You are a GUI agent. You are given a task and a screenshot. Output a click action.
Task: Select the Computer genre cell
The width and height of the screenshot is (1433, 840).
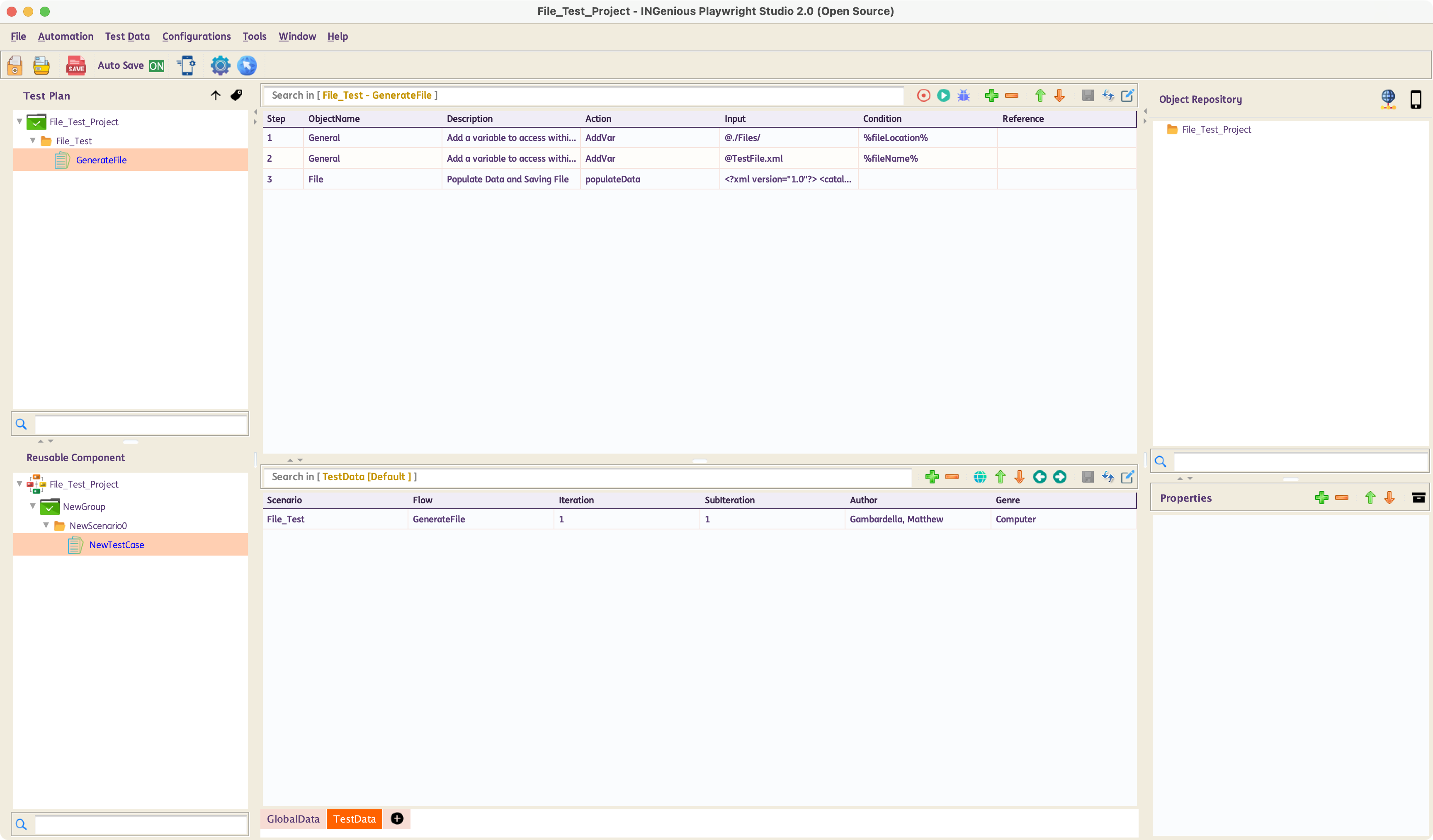click(x=1064, y=519)
